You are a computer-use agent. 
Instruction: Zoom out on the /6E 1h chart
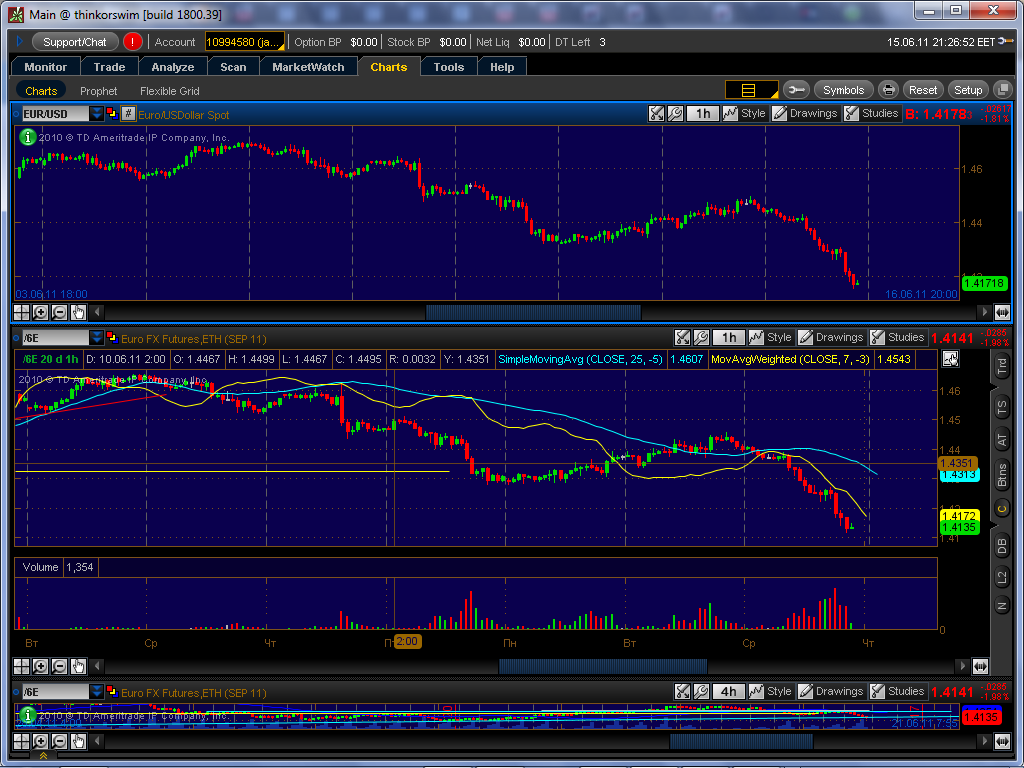tap(59, 666)
